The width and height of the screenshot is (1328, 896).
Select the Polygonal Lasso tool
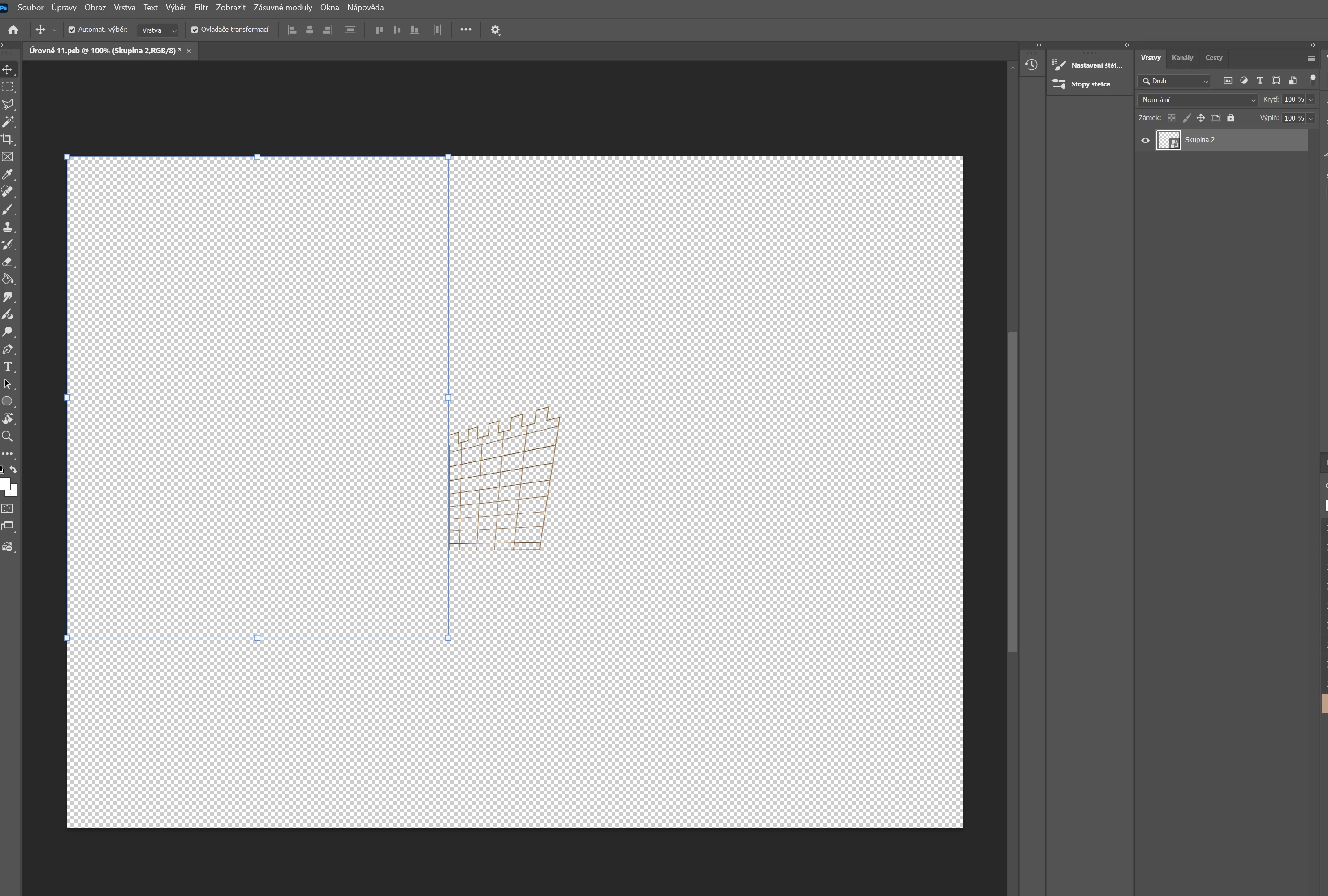[x=8, y=104]
